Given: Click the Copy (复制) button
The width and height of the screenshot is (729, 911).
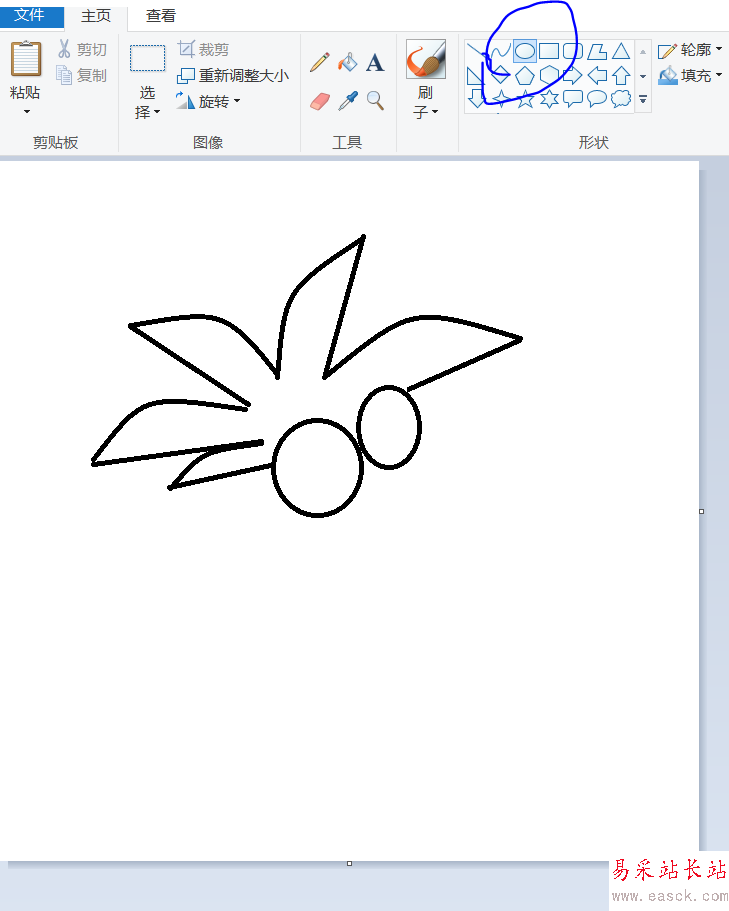Looking at the screenshot, I should point(82,75).
